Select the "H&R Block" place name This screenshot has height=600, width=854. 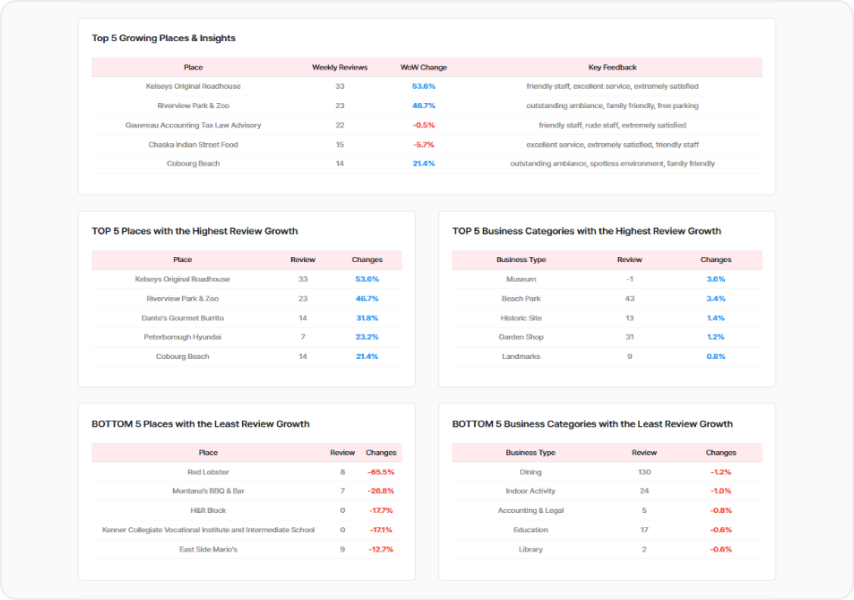pos(208,511)
